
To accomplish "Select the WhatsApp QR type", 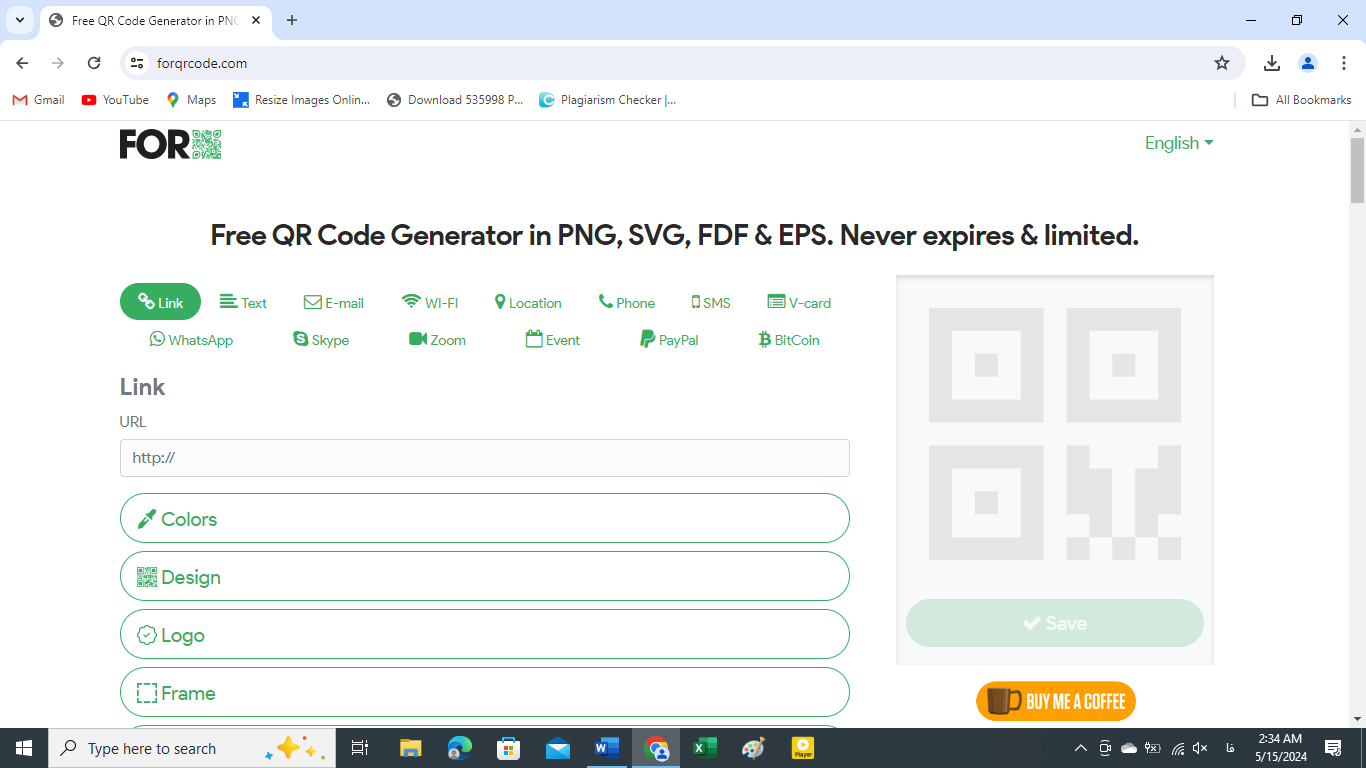I will coord(191,340).
